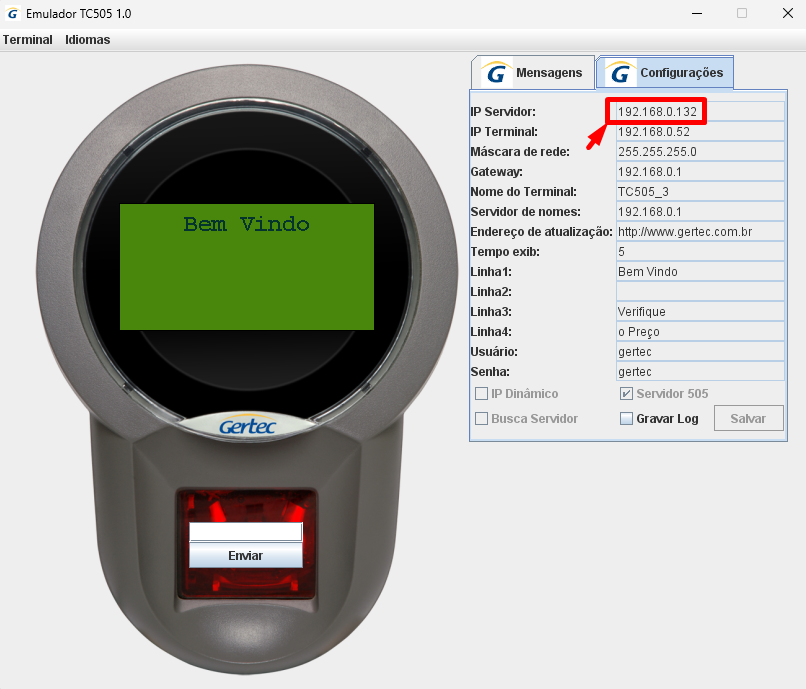This screenshot has width=806, height=689.
Task: Click the Gertec title bar icon
Action: pyautogui.click(x=13, y=13)
